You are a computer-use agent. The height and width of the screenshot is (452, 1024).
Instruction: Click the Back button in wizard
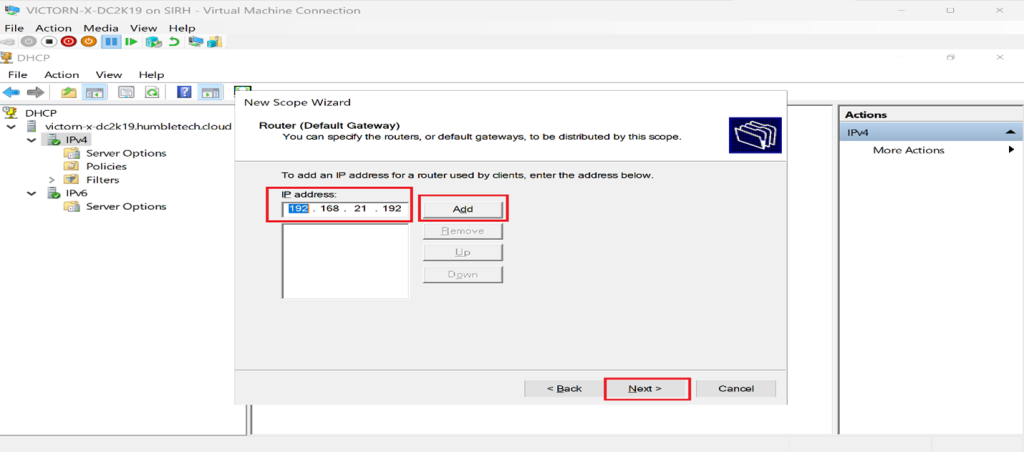pos(564,388)
